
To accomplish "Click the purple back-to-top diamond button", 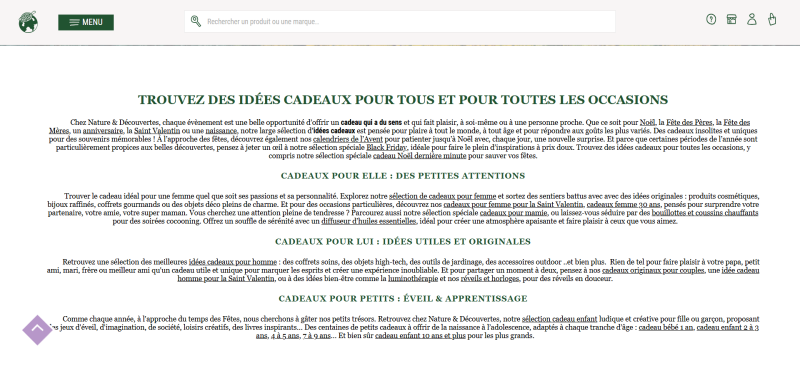I will [38, 330].
